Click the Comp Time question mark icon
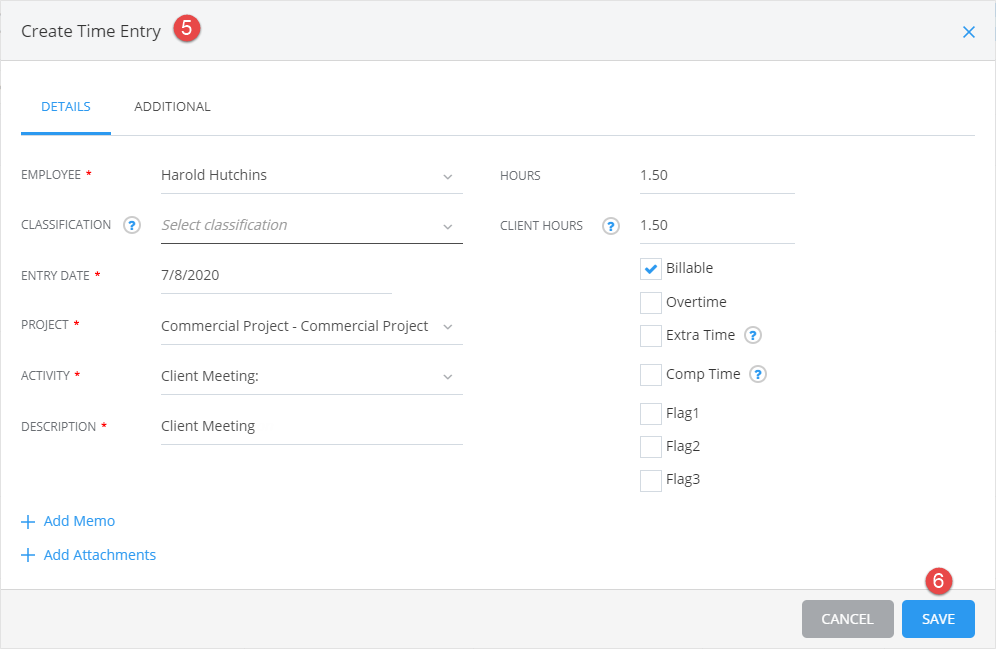This screenshot has width=996, height=649. click(x=757, y=374)
